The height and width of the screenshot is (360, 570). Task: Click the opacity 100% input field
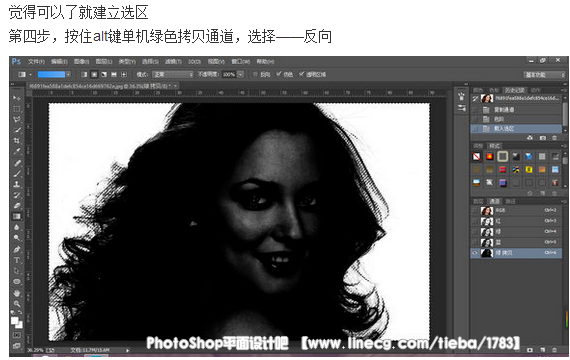(x=229, y=74)
